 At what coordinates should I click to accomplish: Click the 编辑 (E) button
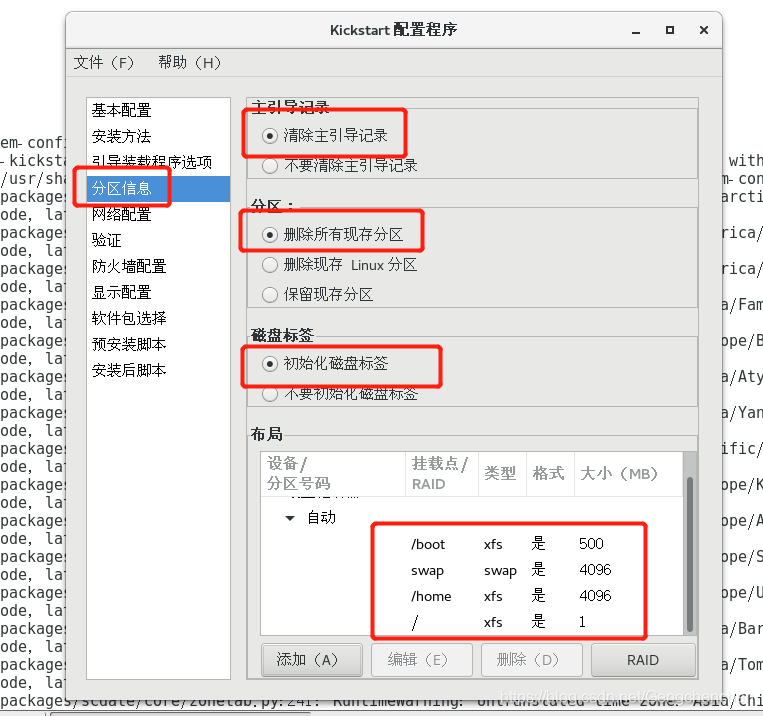422,660
